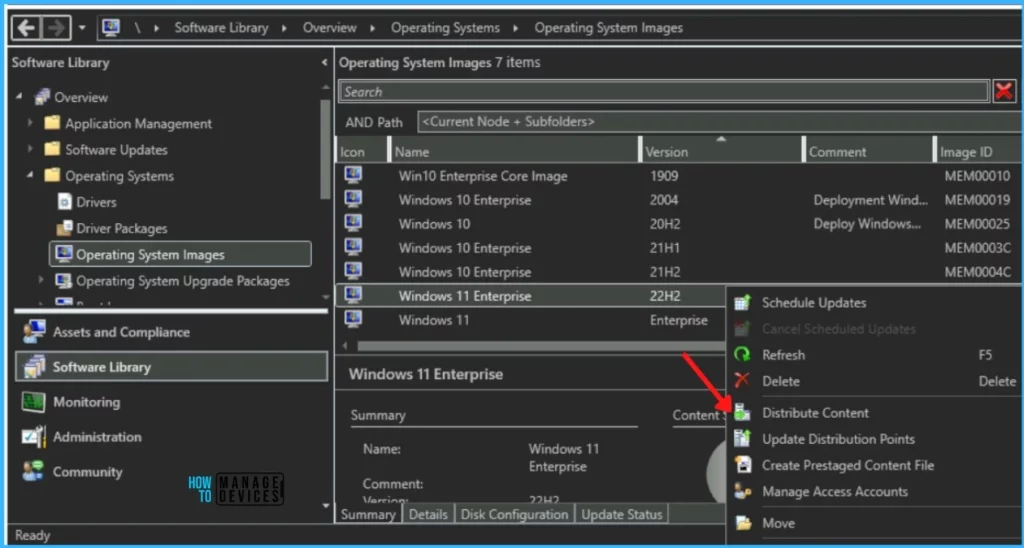Viewport: 1024px width, 548px height.
Task: Open the Community workspace
Action: pos(171,472)
